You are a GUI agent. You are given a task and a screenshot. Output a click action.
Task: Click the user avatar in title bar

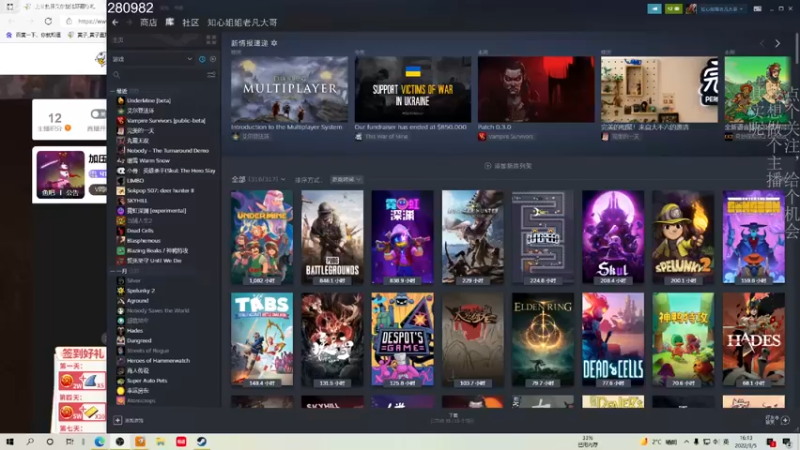point(691,9)
